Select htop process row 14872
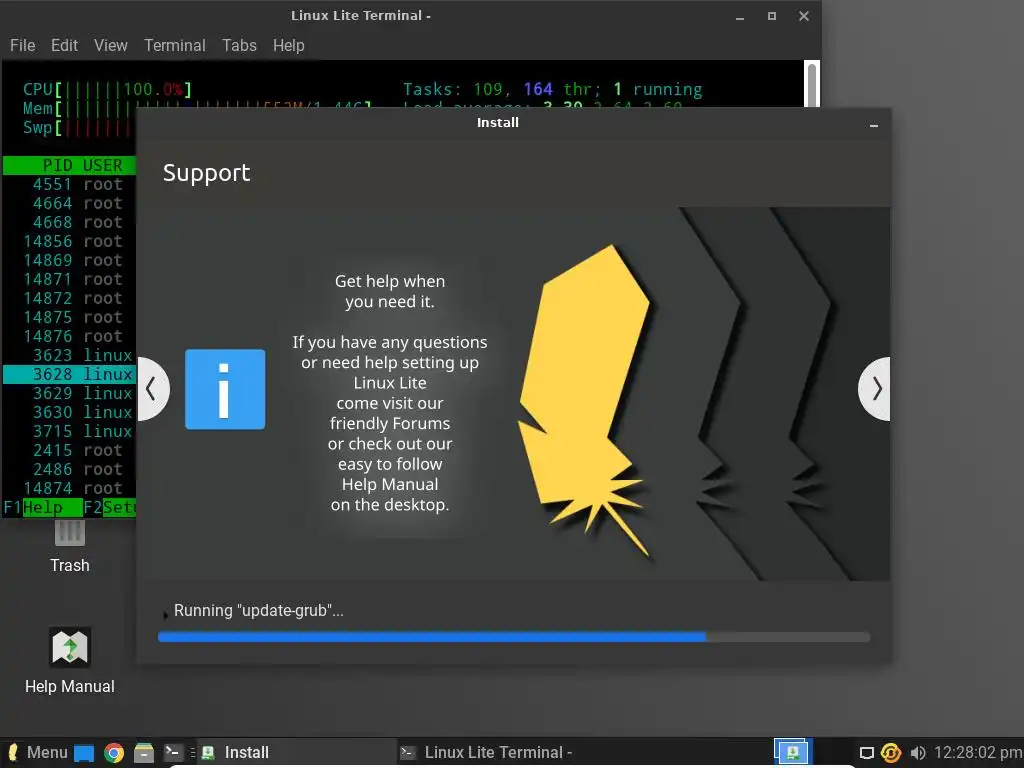 tap(69, 298)
